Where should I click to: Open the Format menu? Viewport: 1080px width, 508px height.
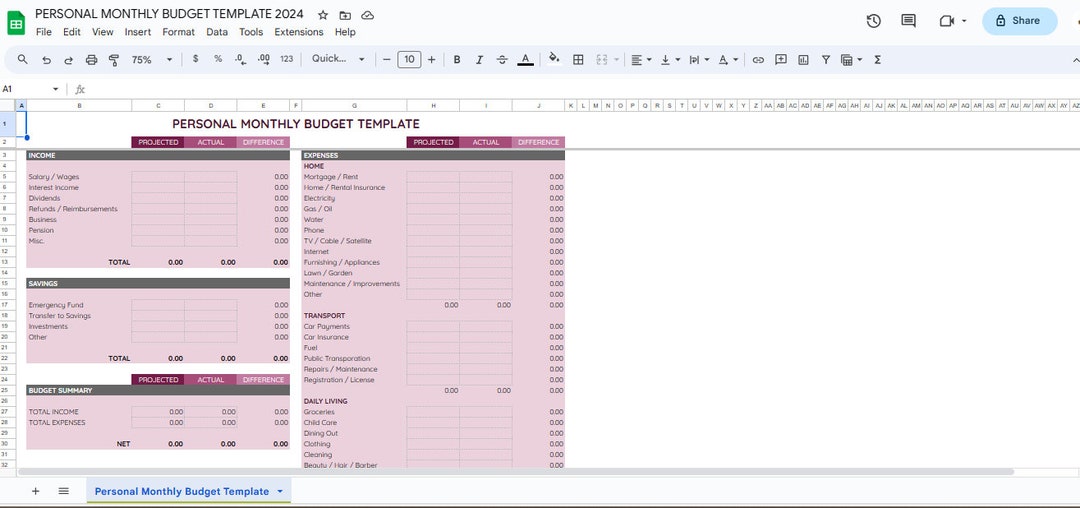tap(178, 32)
